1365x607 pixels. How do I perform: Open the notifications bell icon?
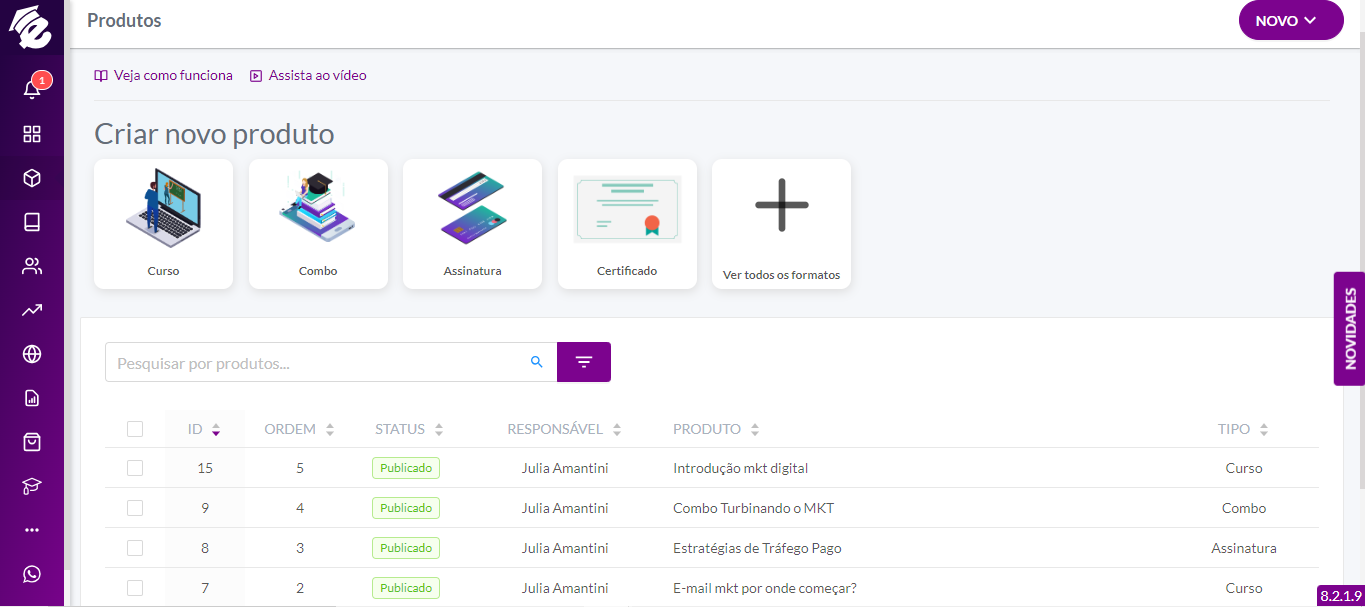pyautogui.click(x=32, y=90)
